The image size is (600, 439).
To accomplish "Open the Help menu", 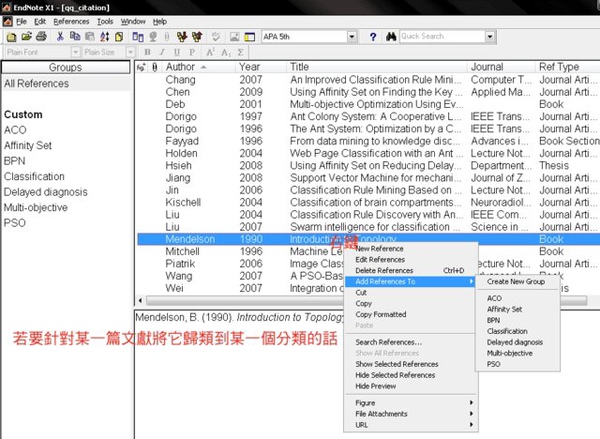I will (160, 21).
